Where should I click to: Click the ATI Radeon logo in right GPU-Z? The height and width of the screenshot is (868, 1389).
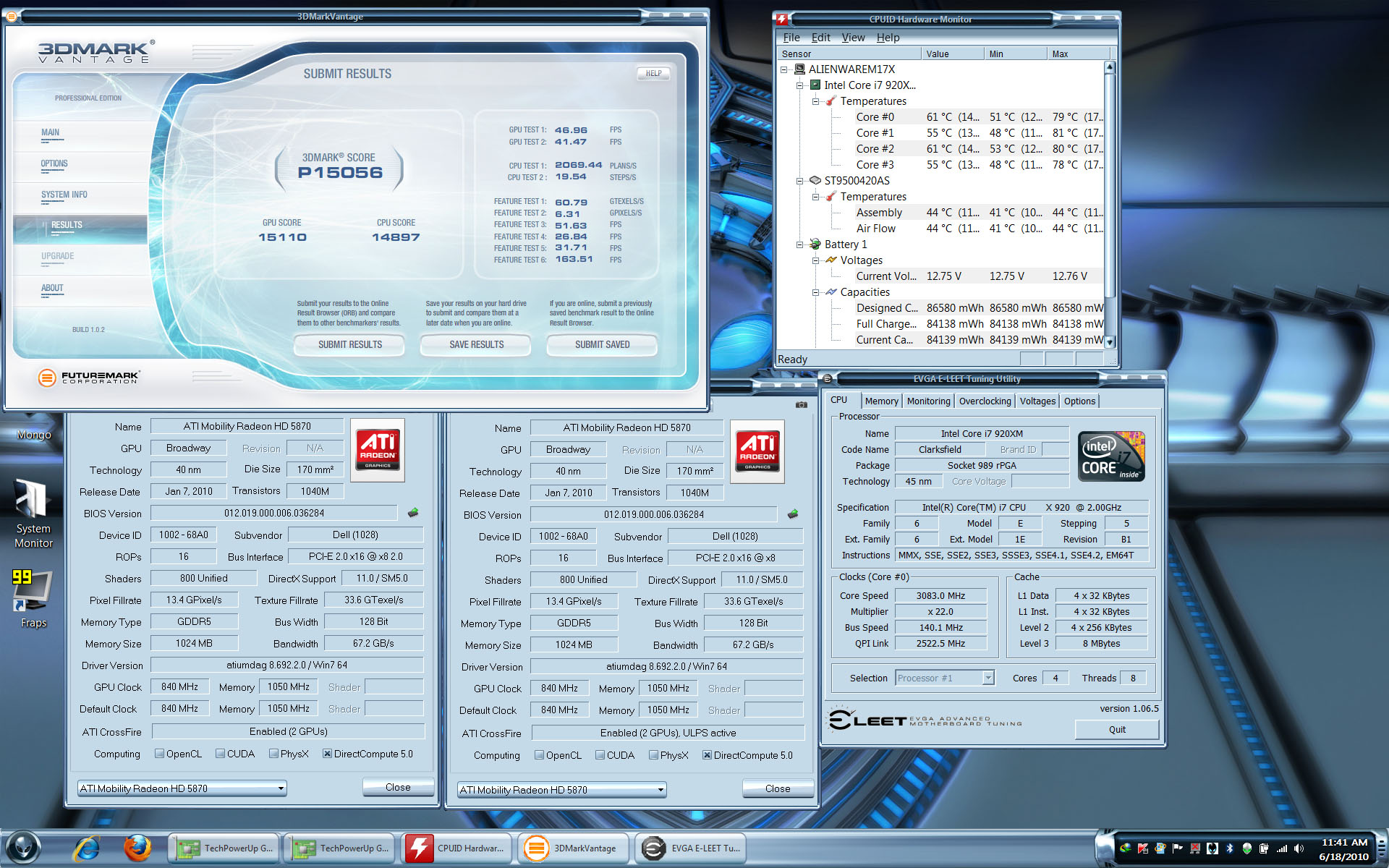[757, 451]
